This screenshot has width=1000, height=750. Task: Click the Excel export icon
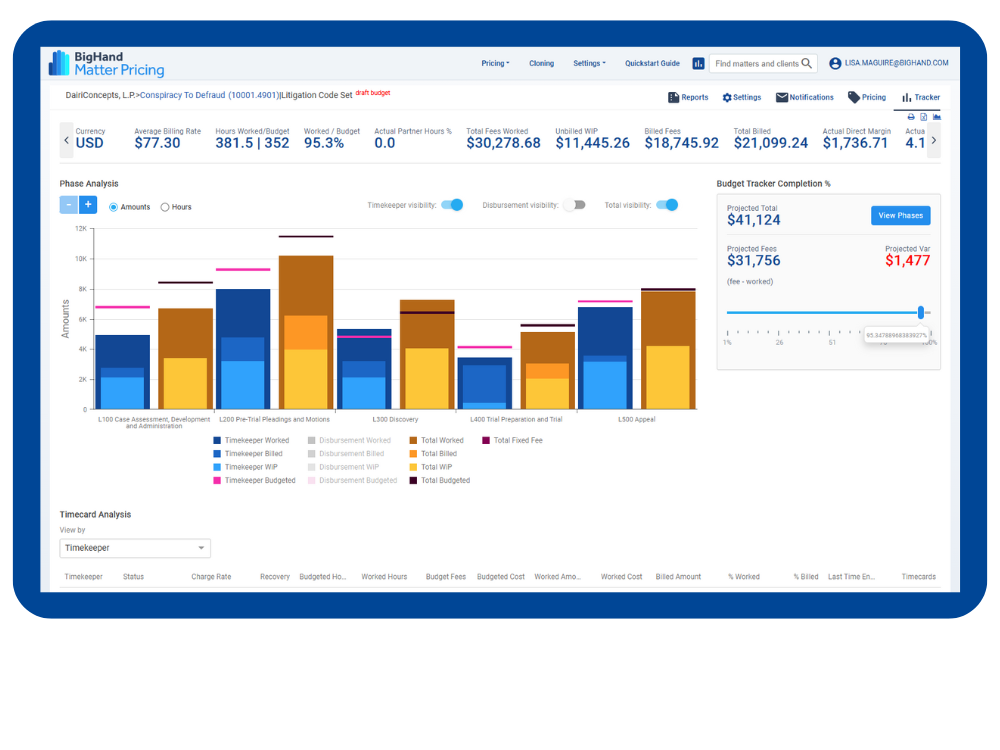[923, 117]
